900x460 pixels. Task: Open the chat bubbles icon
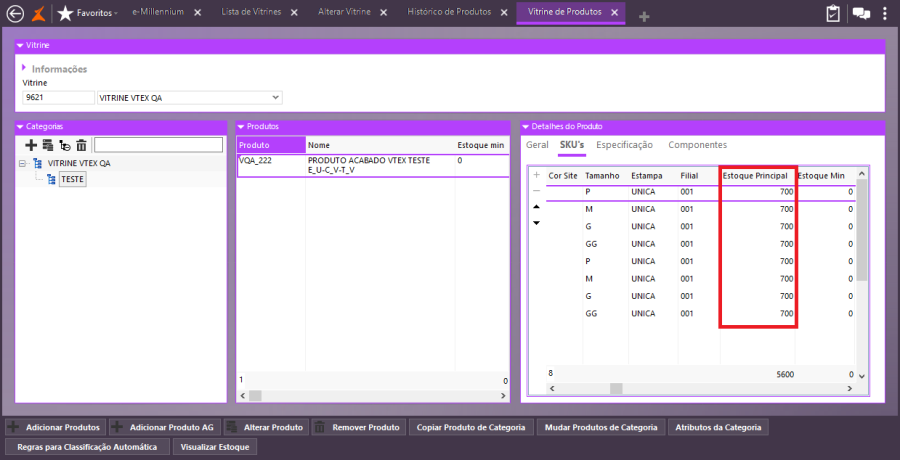point(860,13)
